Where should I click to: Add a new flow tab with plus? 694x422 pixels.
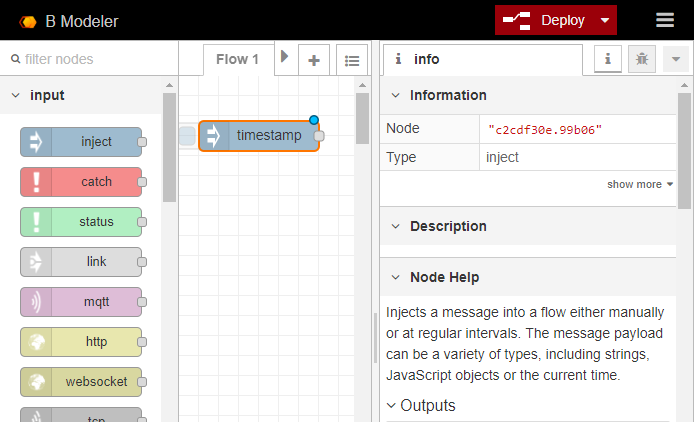pos(314,60)
